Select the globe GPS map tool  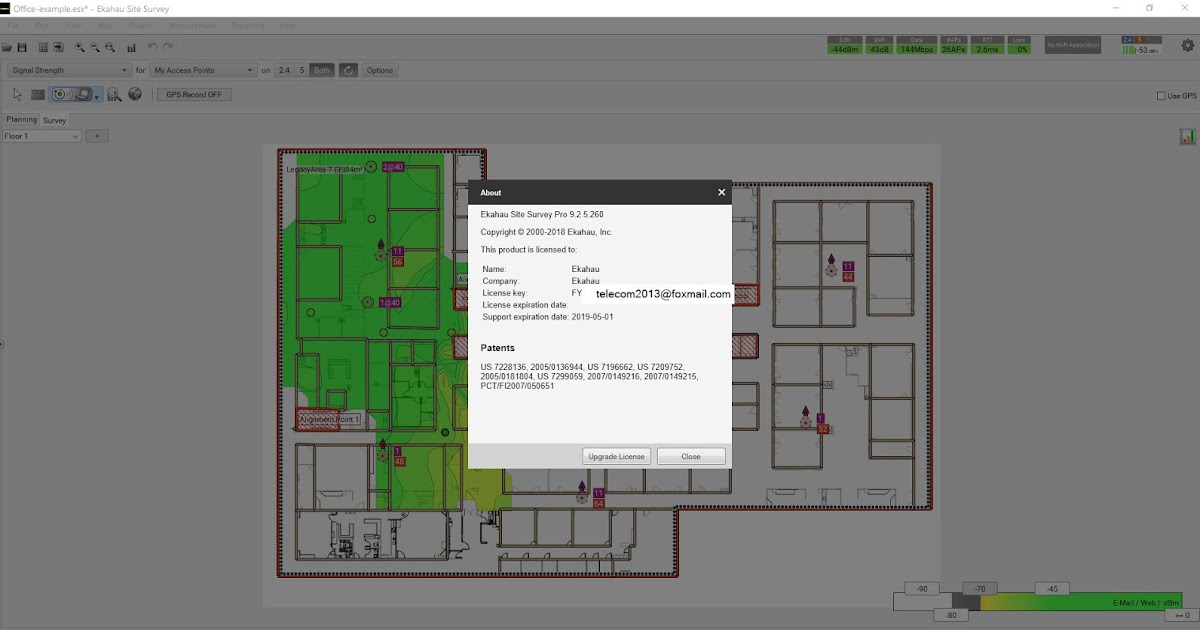click(135, 94)
